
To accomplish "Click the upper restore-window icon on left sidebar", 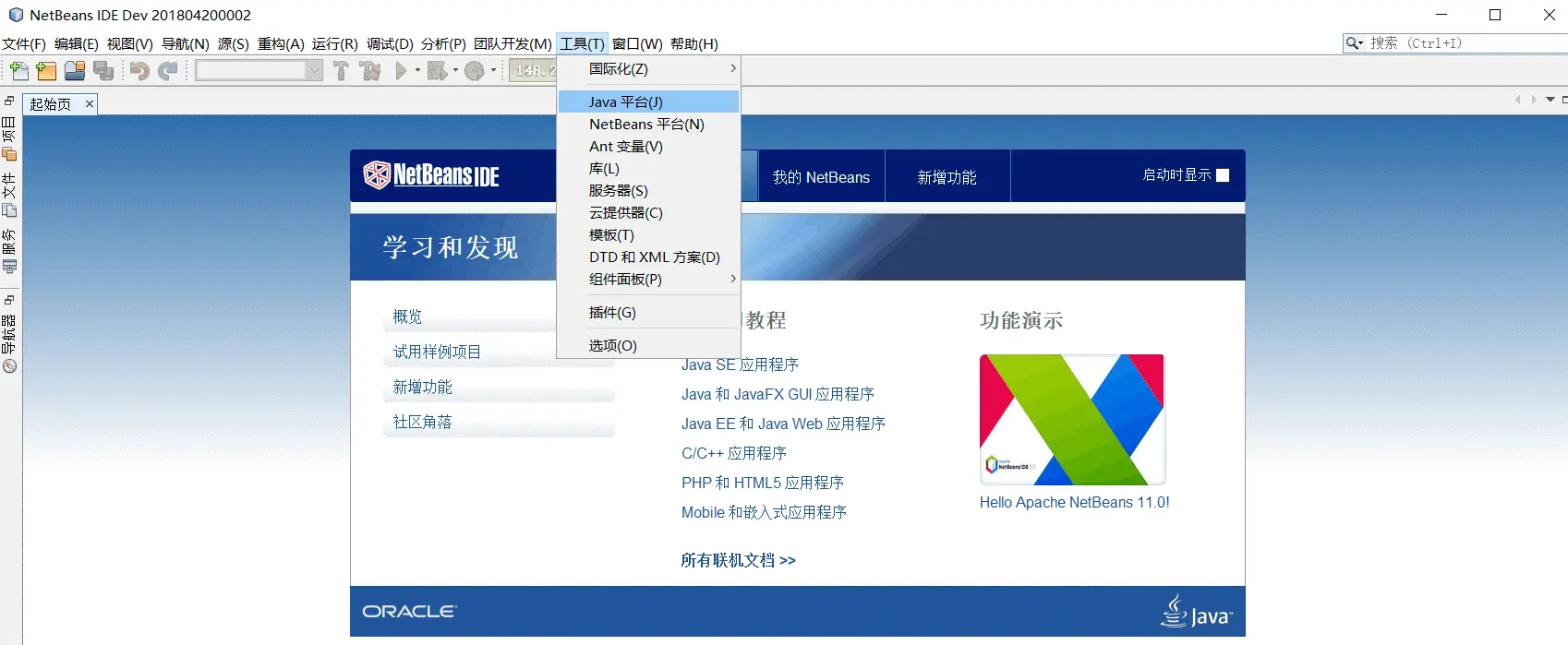I will pyautogui.click(x=8, y=102).
